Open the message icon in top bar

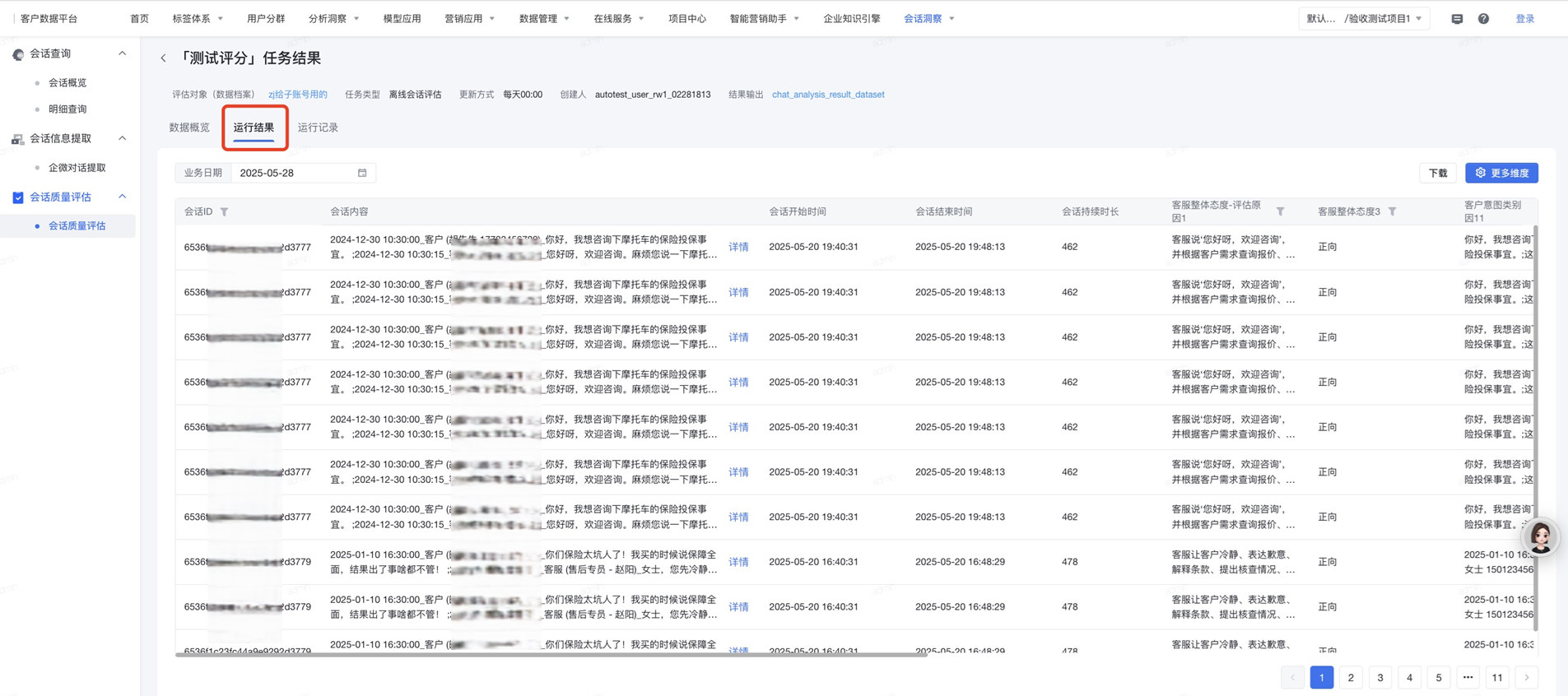[1457, 19]
